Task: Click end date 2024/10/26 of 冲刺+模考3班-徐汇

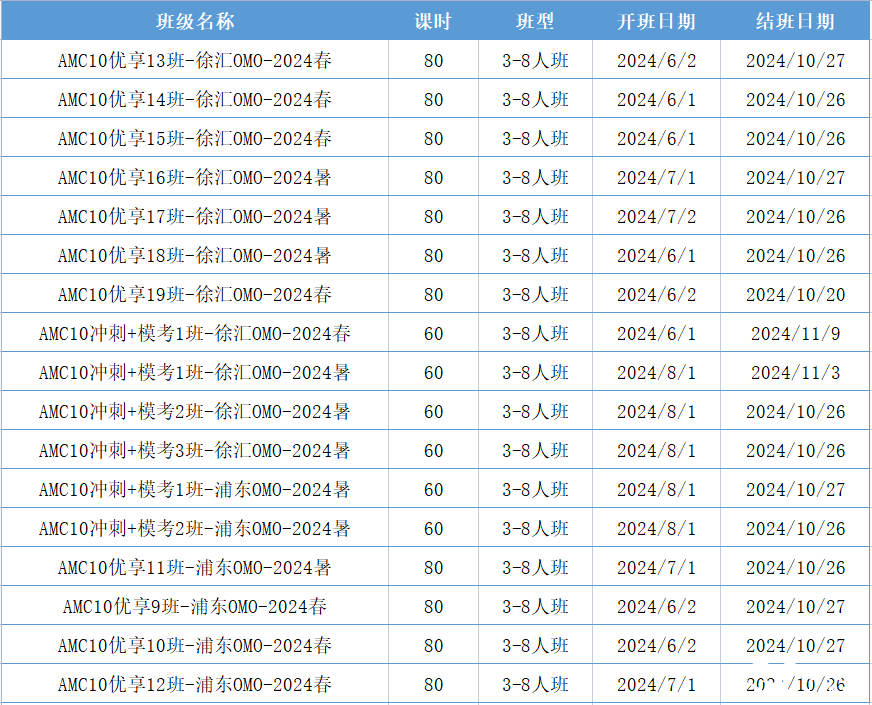Action: (795, 450)
